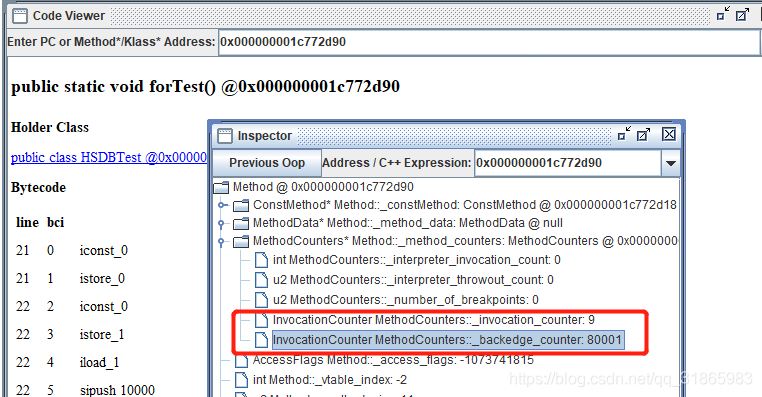Select _number_of_breakpoints: 0 row
The width and height of the screenshot is (762, 397).
(x=405, y=300)
